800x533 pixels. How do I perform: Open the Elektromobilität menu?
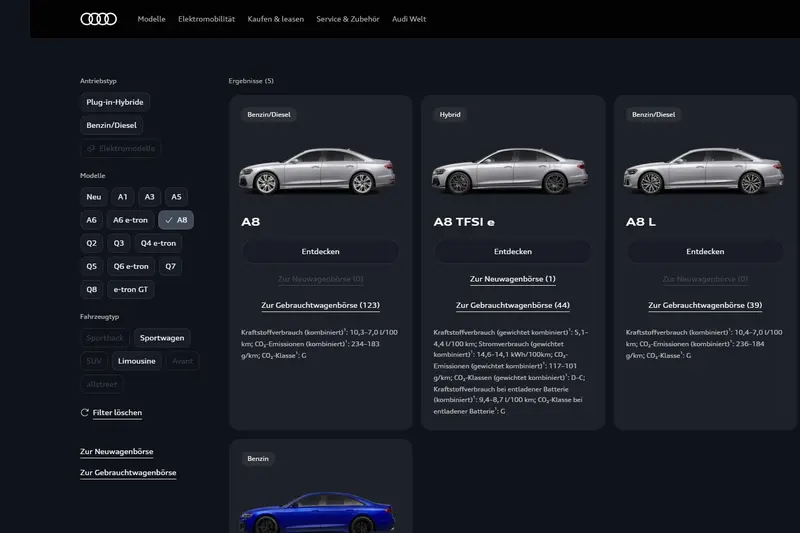point(206,19)
